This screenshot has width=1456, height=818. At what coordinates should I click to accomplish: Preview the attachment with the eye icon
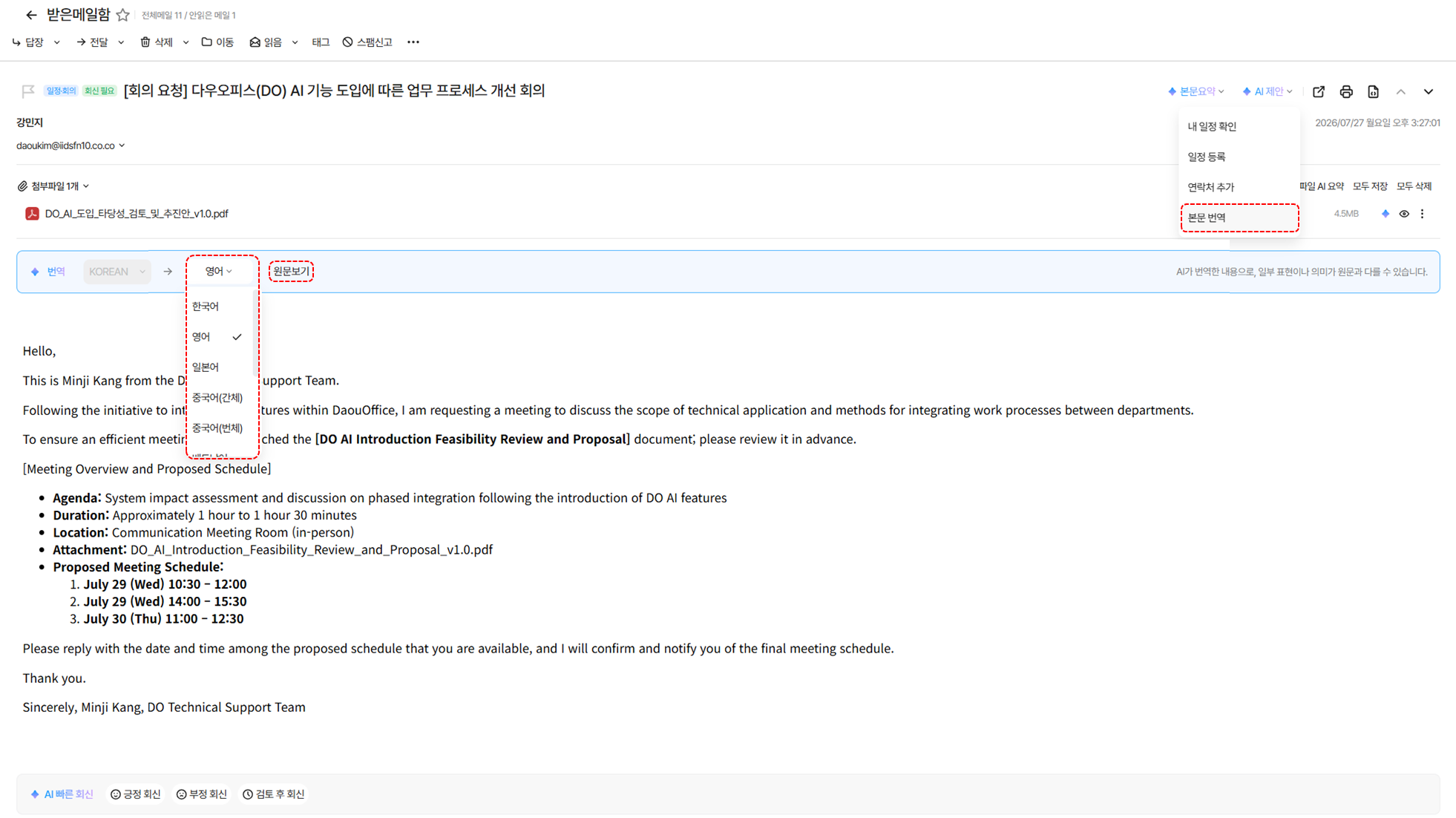tap(1404, 214)
